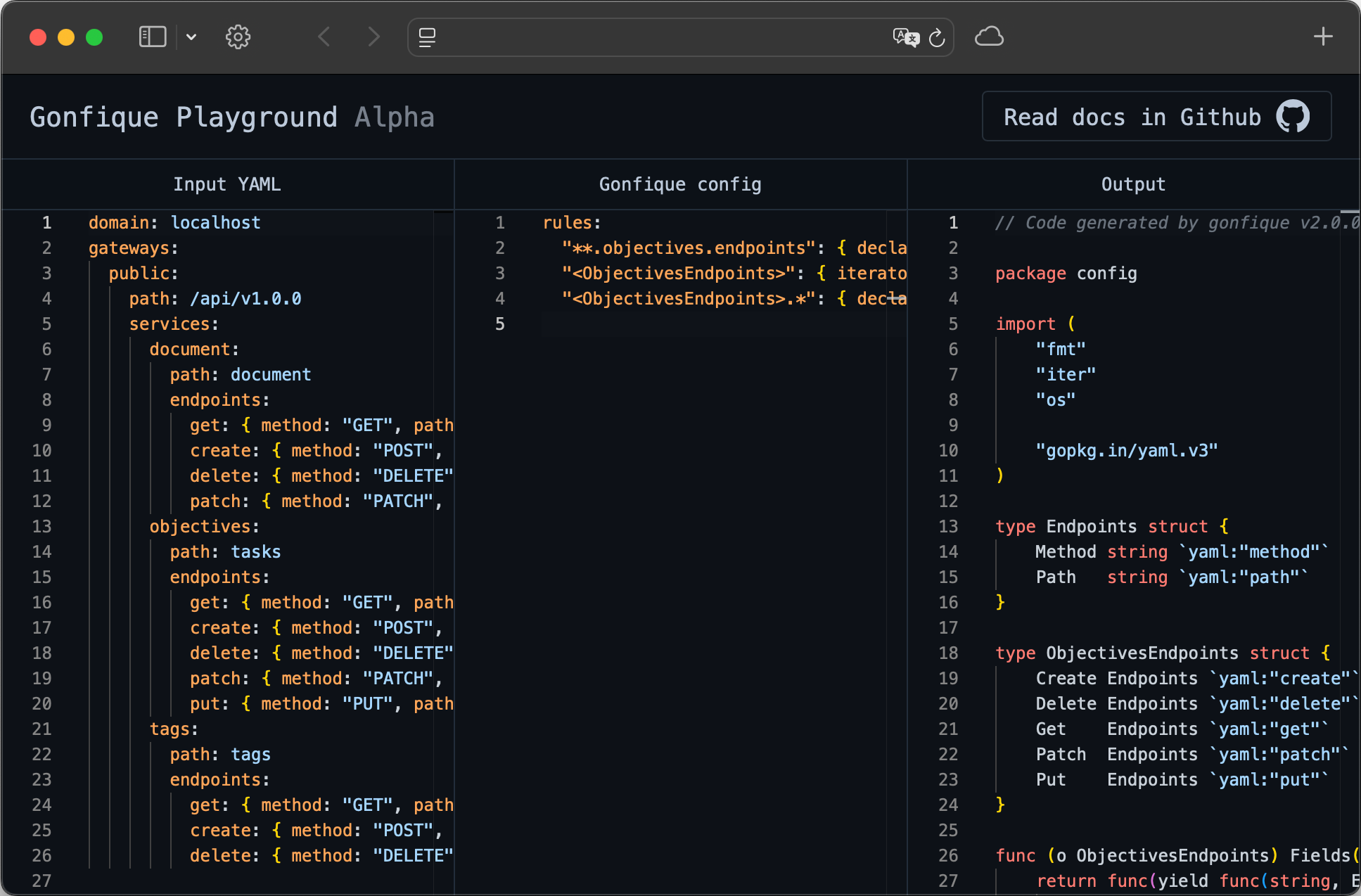Place cursor on 'path: /api/v1.0.0' line

215,298
